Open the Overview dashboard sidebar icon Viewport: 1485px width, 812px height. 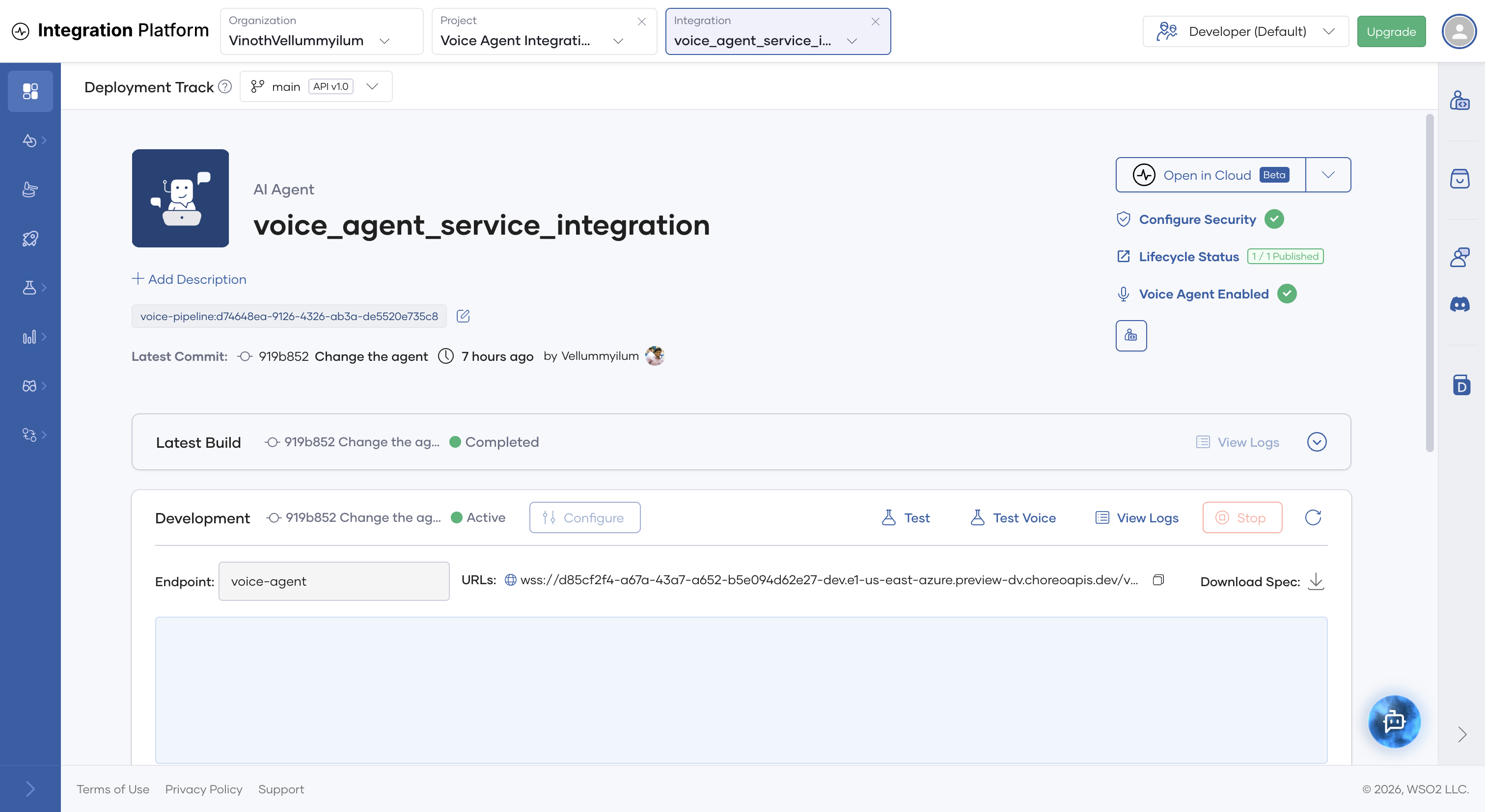click(x=30, y=91)
